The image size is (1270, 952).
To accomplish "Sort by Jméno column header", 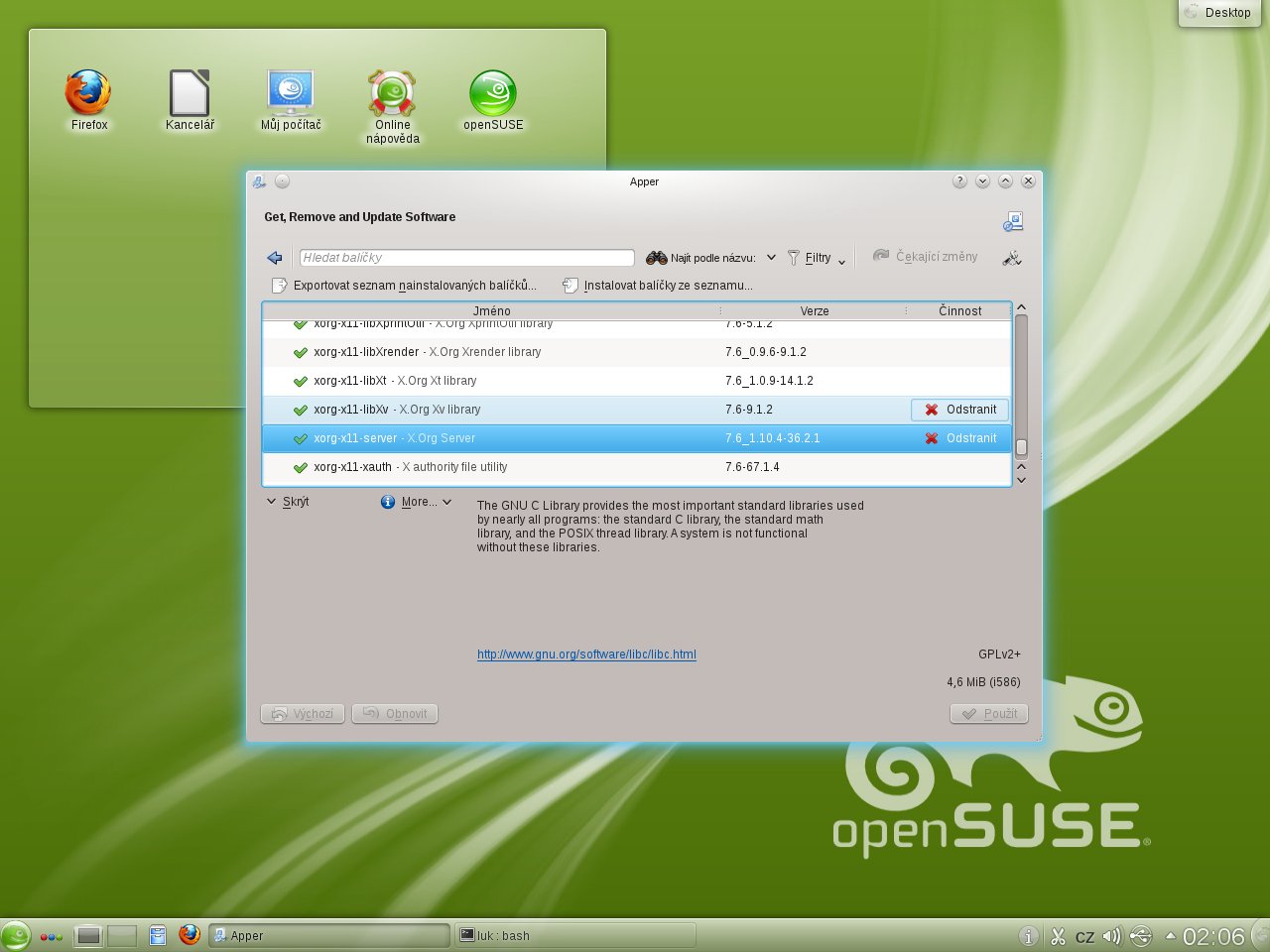I will pyautogui.click(x=492, y=311).
